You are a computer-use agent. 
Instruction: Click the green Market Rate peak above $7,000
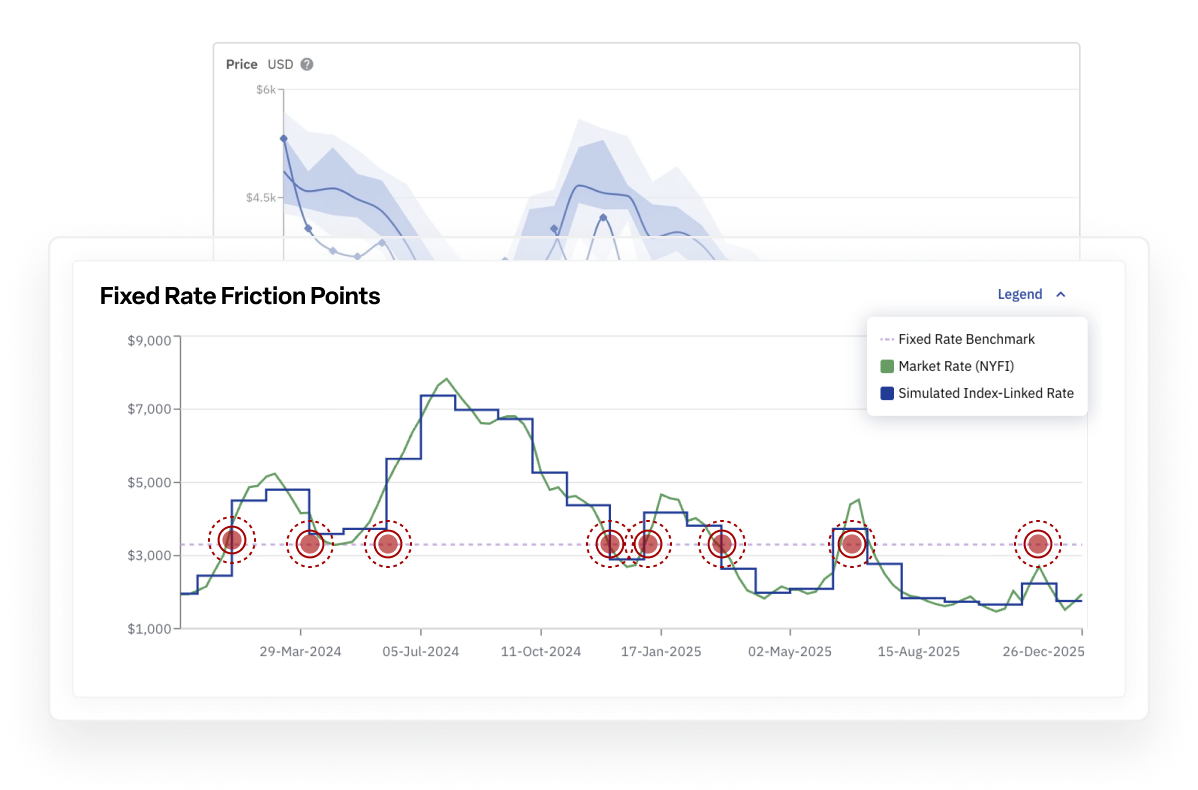pyautogui.click(x=446, y=379)
